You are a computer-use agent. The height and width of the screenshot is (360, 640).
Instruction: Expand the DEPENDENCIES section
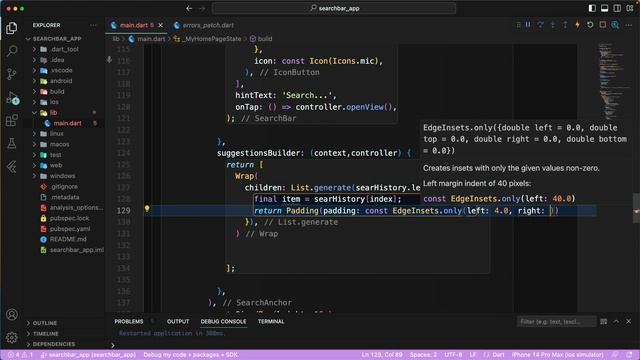(53, 344)
